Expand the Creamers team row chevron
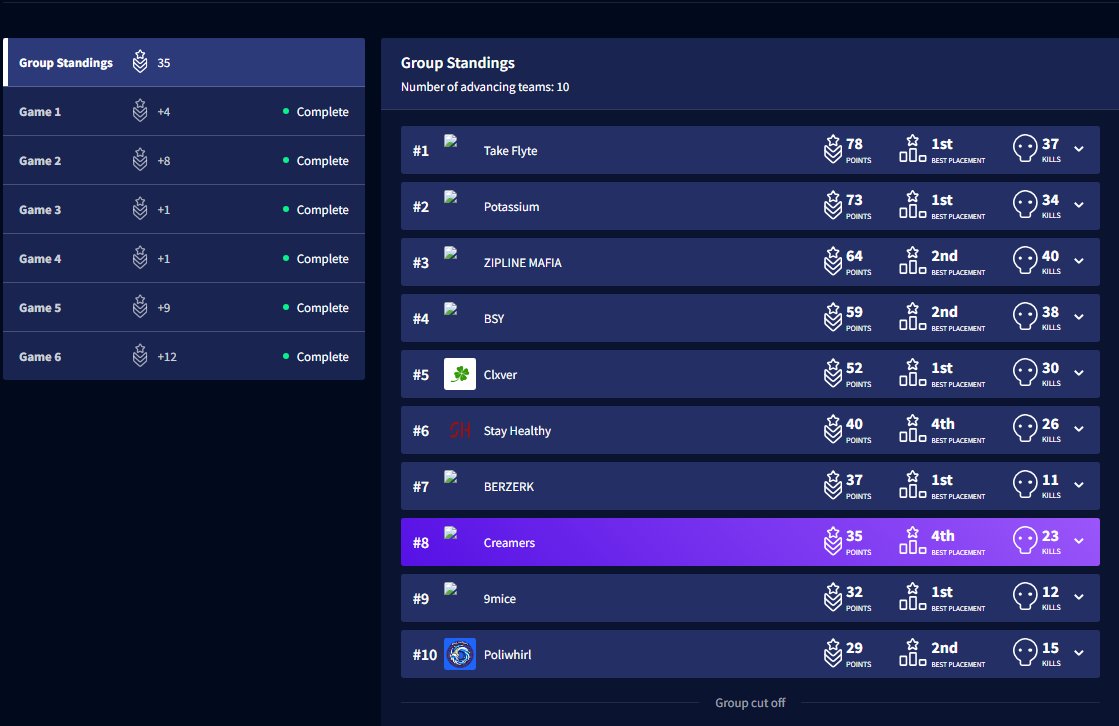The height and width of the screenshot is (726, 1119). point(1079,541)
